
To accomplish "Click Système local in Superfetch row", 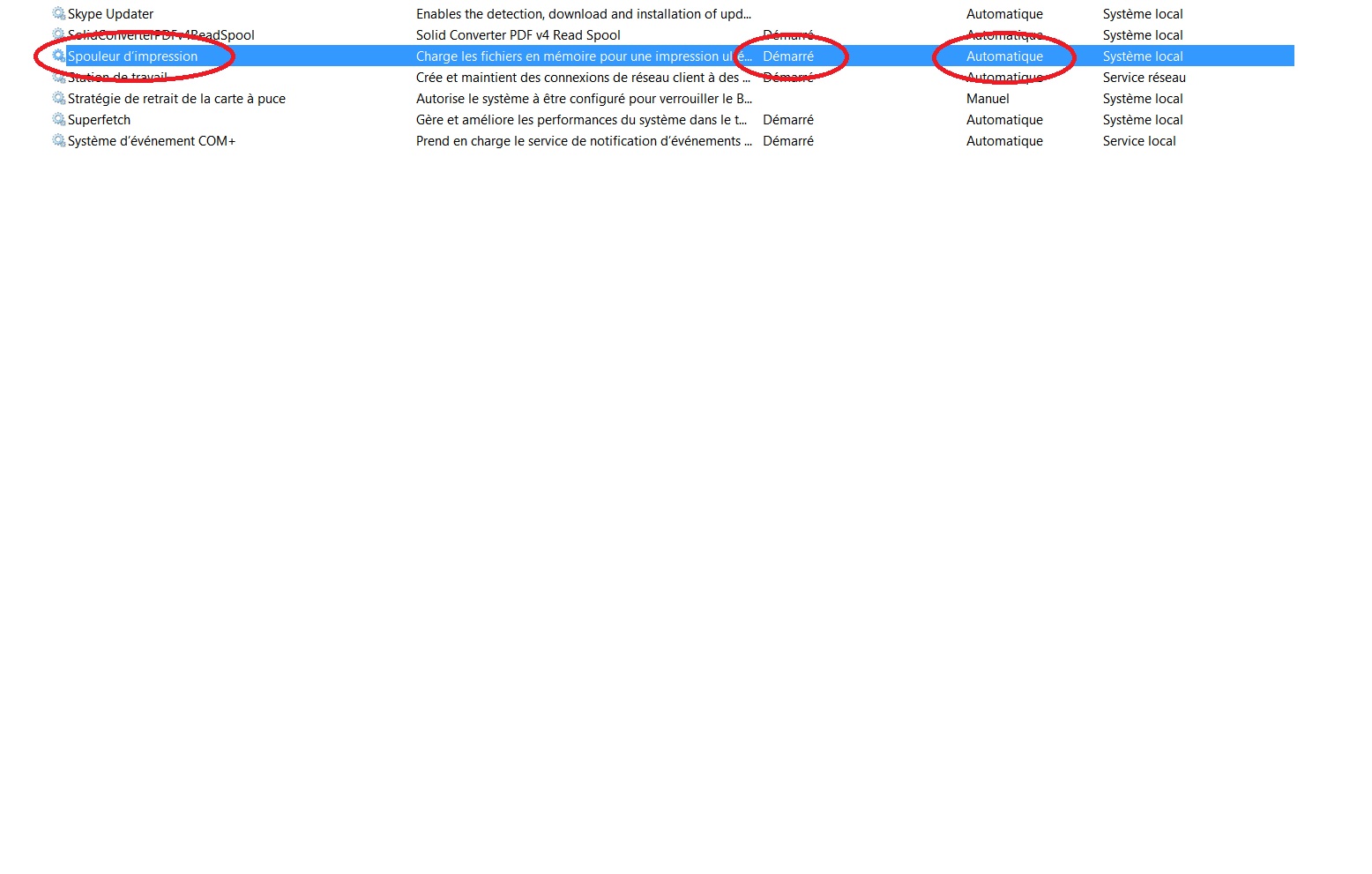I will click(1143, 120).
